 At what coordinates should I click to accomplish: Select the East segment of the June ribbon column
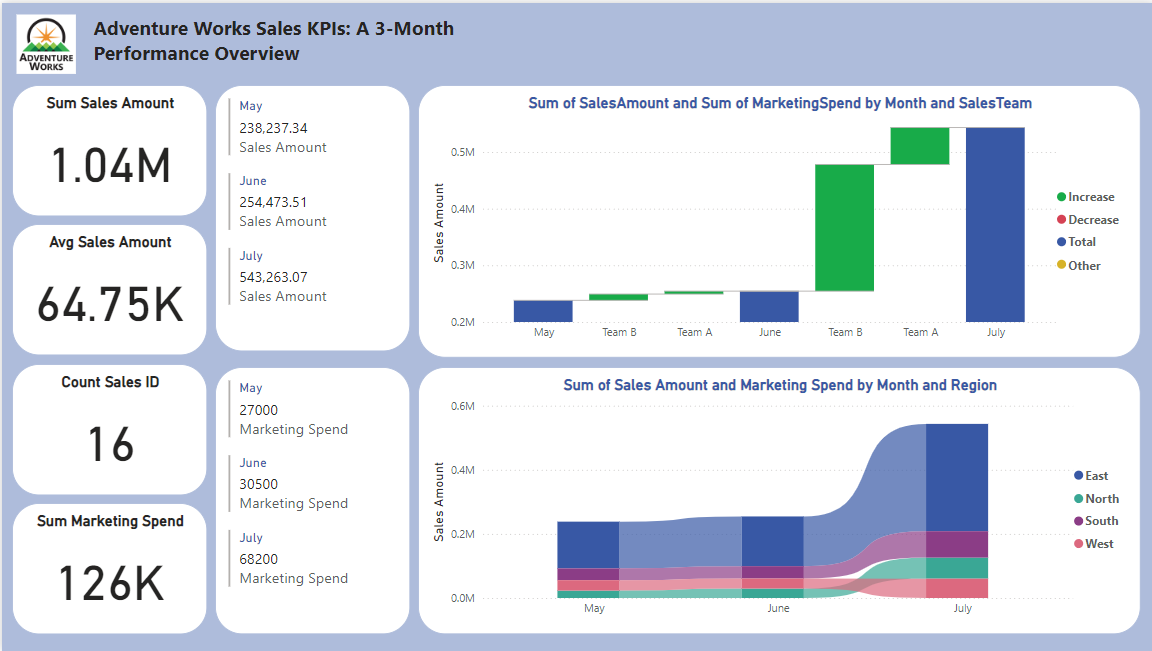click(772, 542)
